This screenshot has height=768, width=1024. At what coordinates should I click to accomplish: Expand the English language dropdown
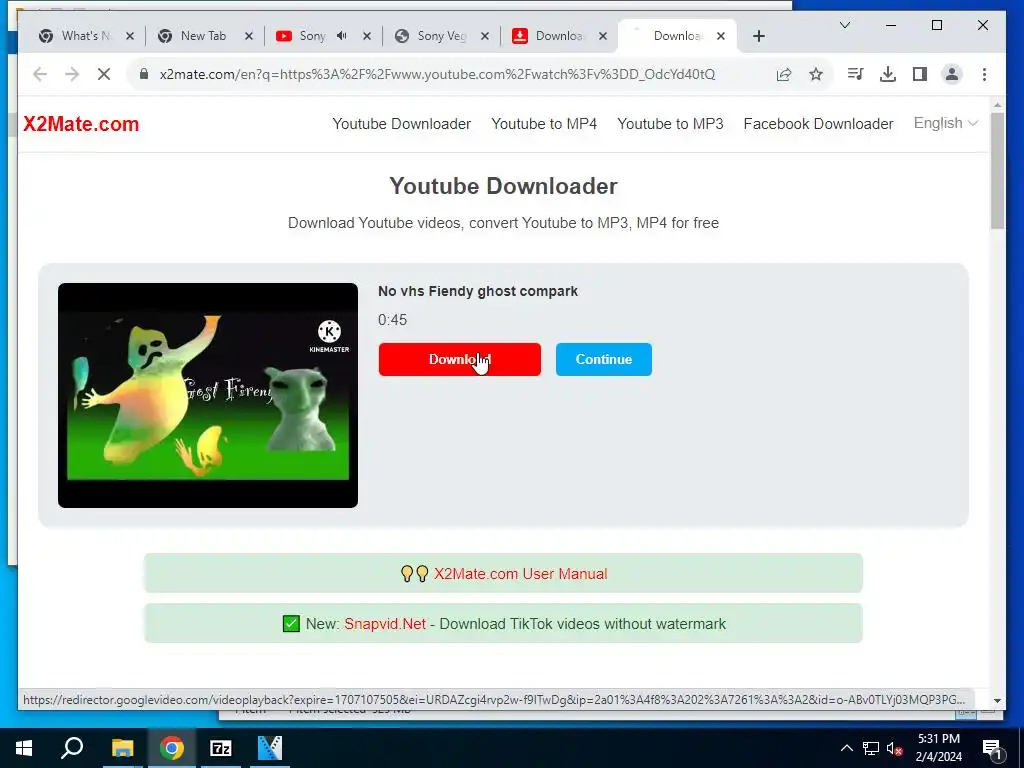point(945,123)
